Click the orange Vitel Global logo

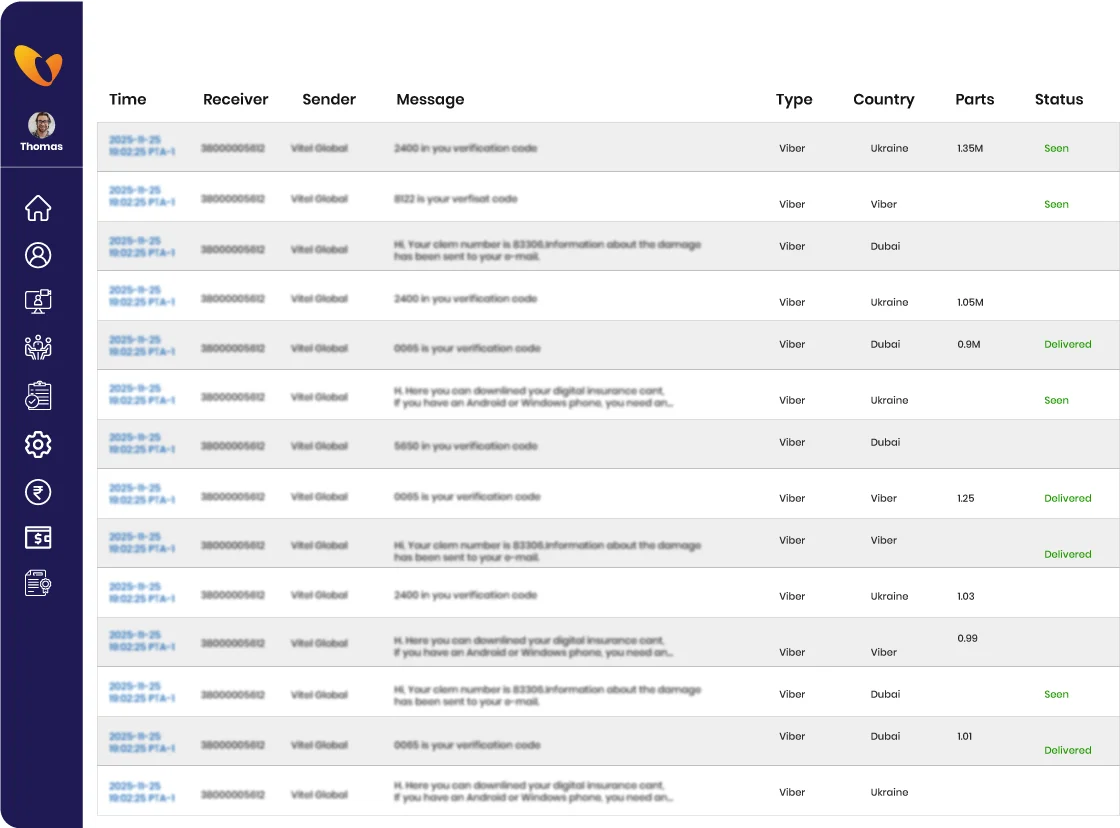(x=40, y=66)
